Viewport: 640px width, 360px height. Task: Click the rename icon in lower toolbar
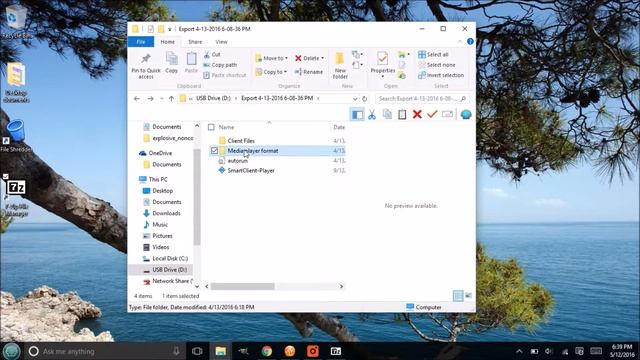[447, 114]
